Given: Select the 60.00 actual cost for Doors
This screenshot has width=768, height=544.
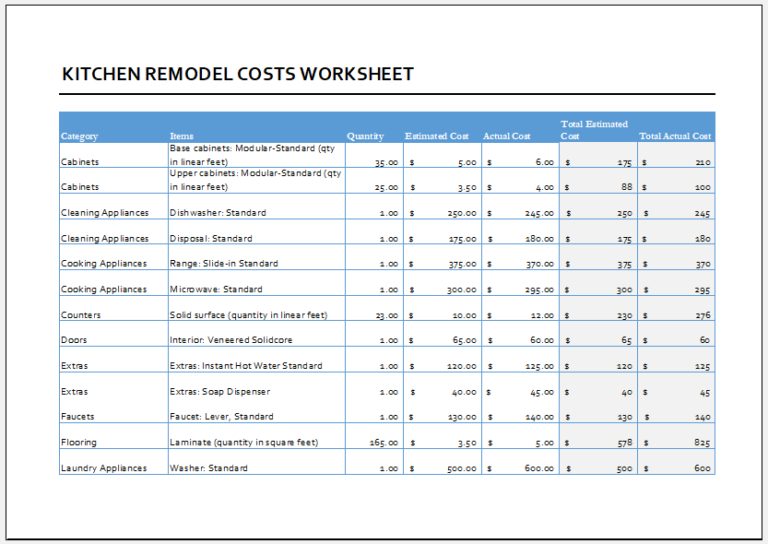Looking at the screenshot, I should (521, 334).
